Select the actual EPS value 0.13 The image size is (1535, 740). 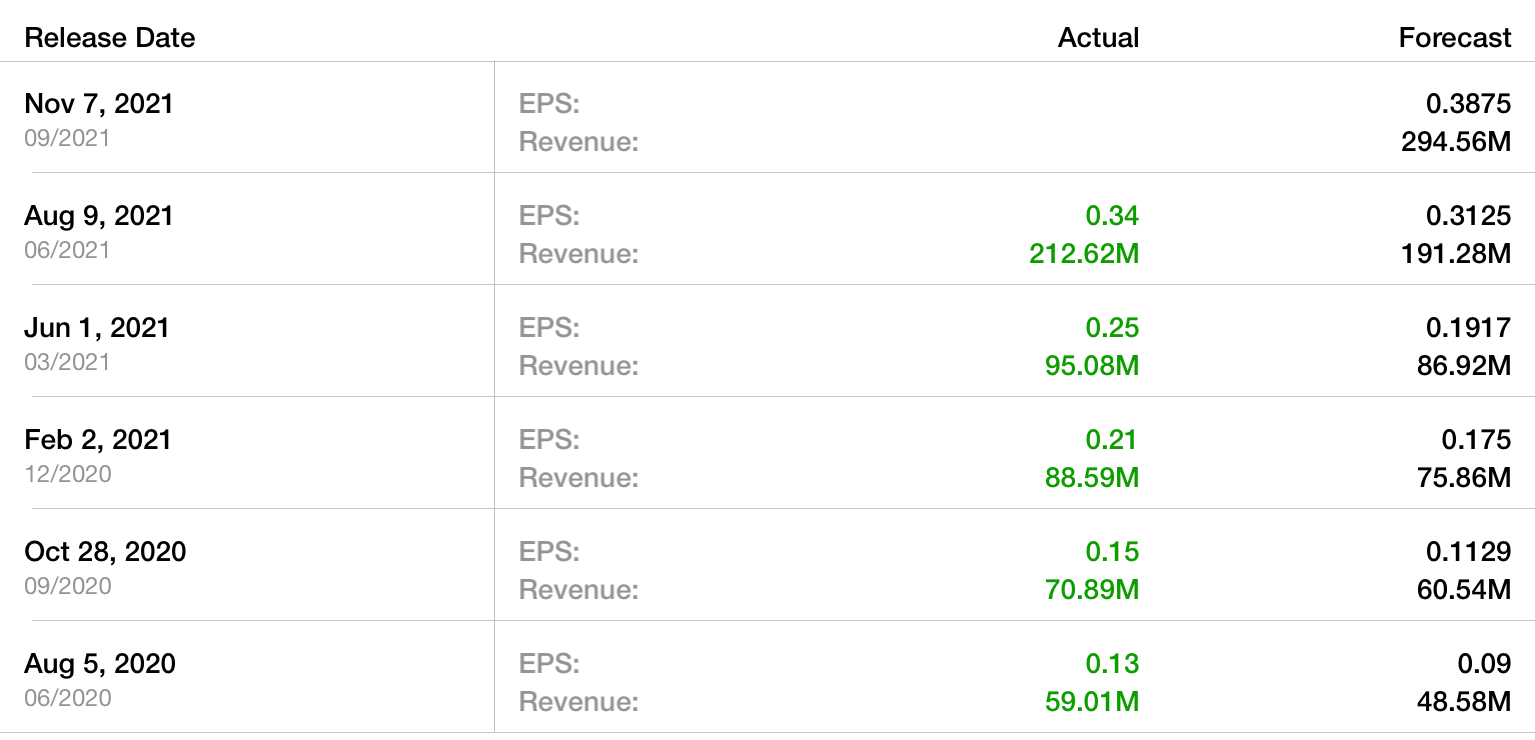pyautogui.click(x=1112, y=664)
